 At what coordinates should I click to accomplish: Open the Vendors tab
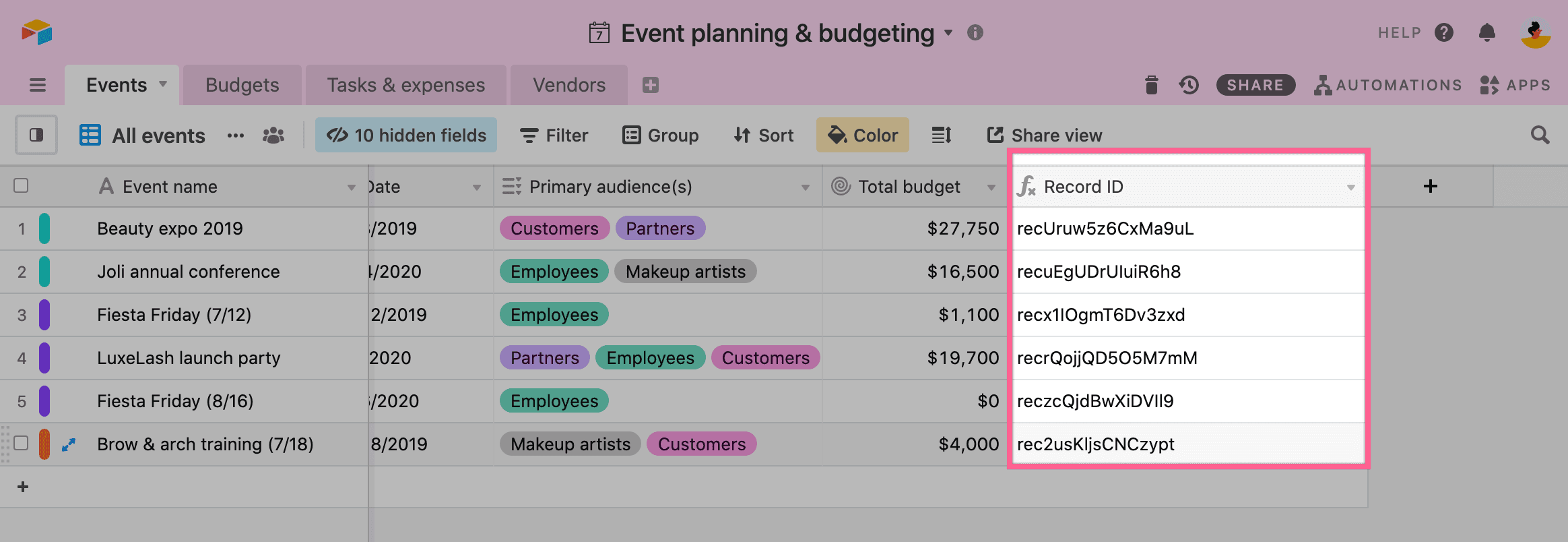[x=568, y=86]
